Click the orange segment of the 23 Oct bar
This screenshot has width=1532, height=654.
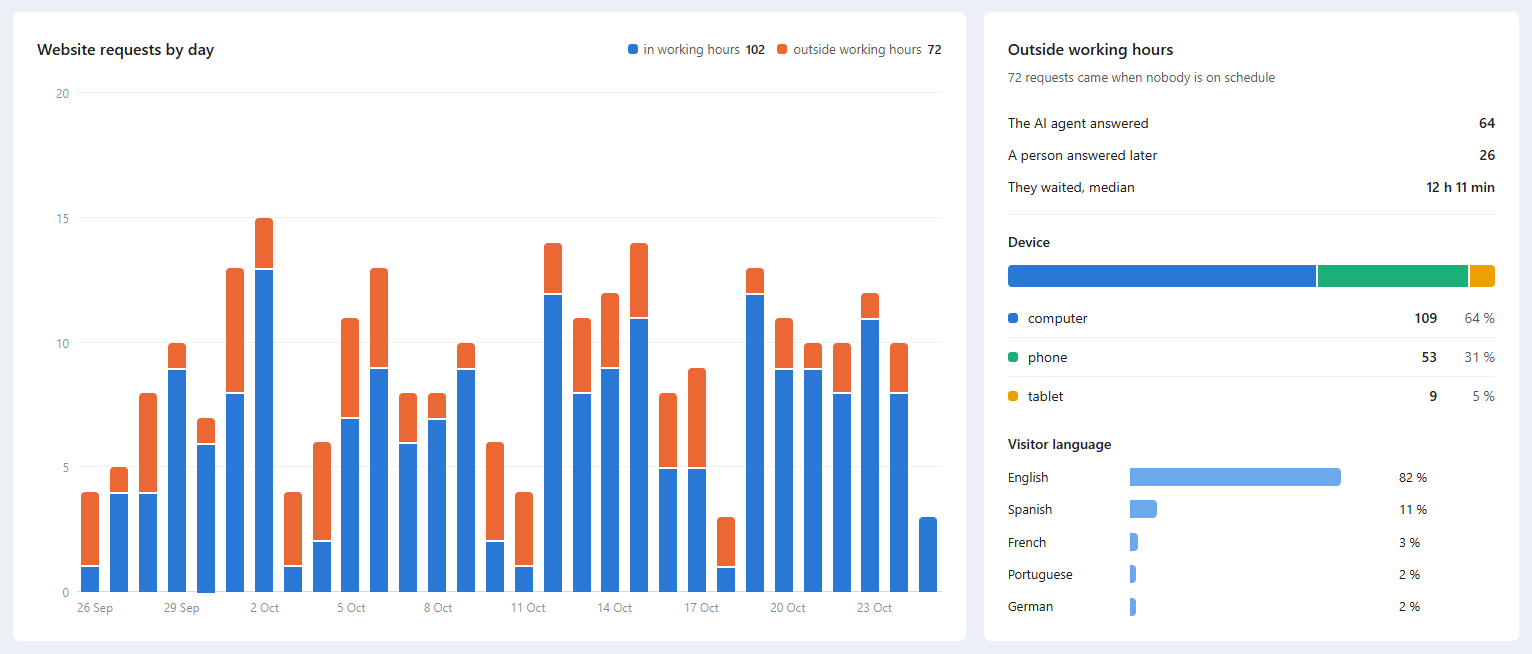(870, 306)
